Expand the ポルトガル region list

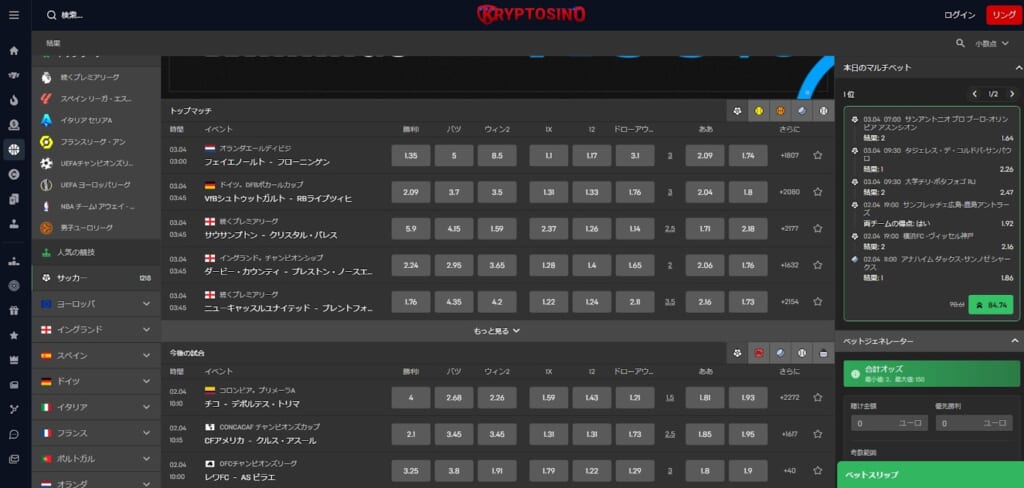96,459
